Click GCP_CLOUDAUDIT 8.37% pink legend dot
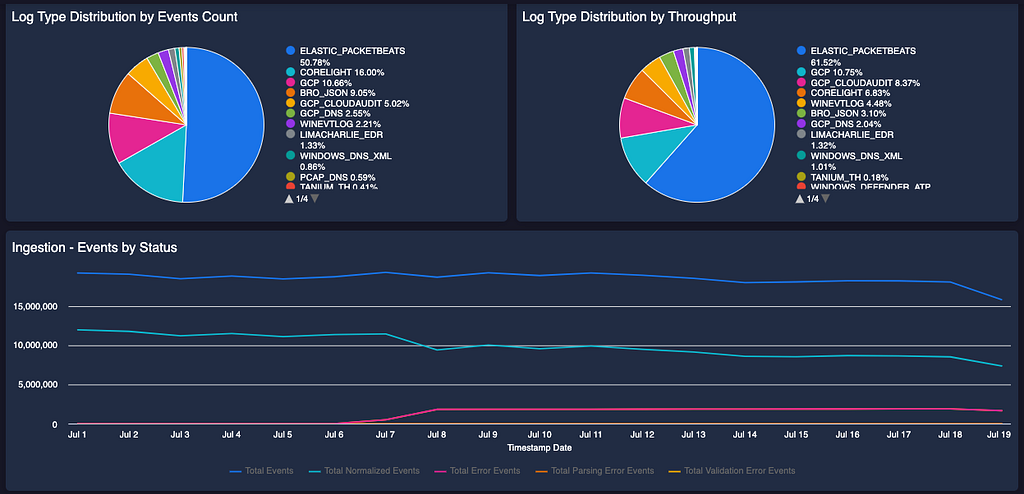Image resolution: width=1024 pixels, height=494 pixels. 801,82
